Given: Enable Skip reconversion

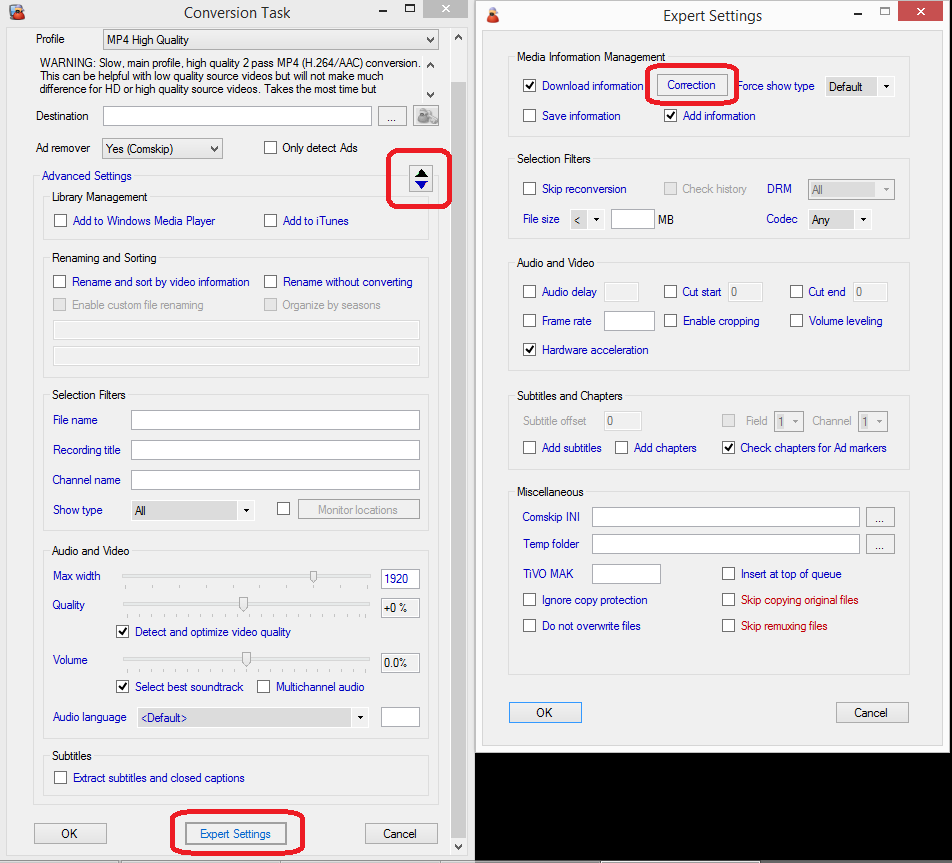Looking at the screenshot, I should (x=529, y=188).
